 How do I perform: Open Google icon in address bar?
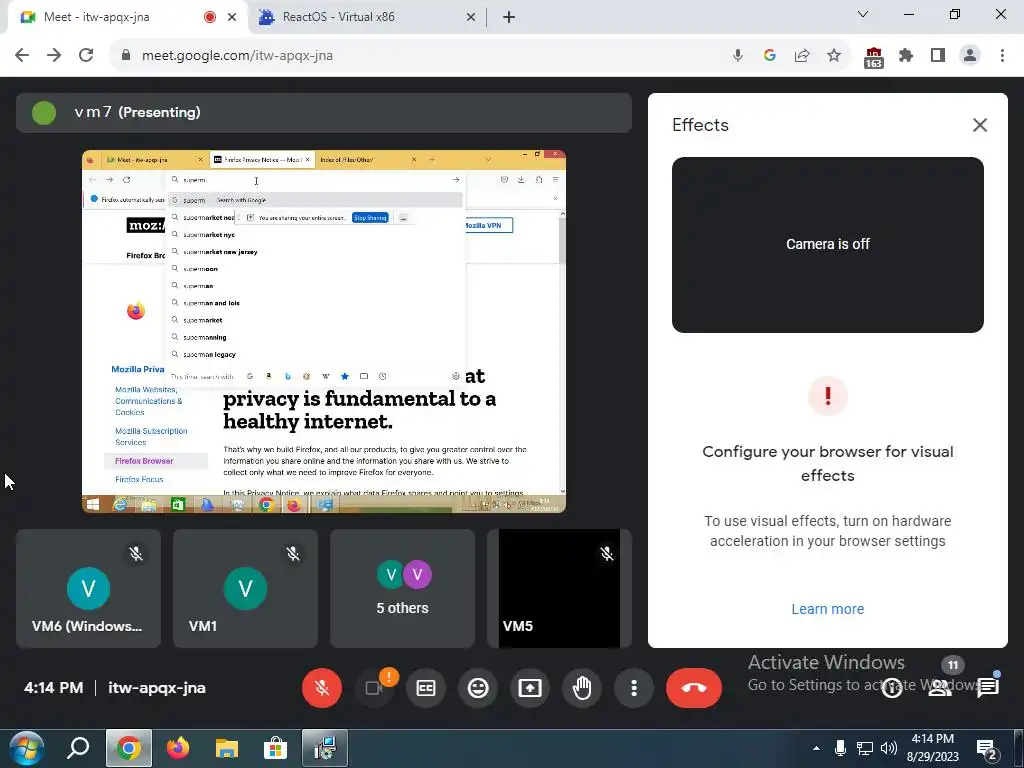pos(770,56)
